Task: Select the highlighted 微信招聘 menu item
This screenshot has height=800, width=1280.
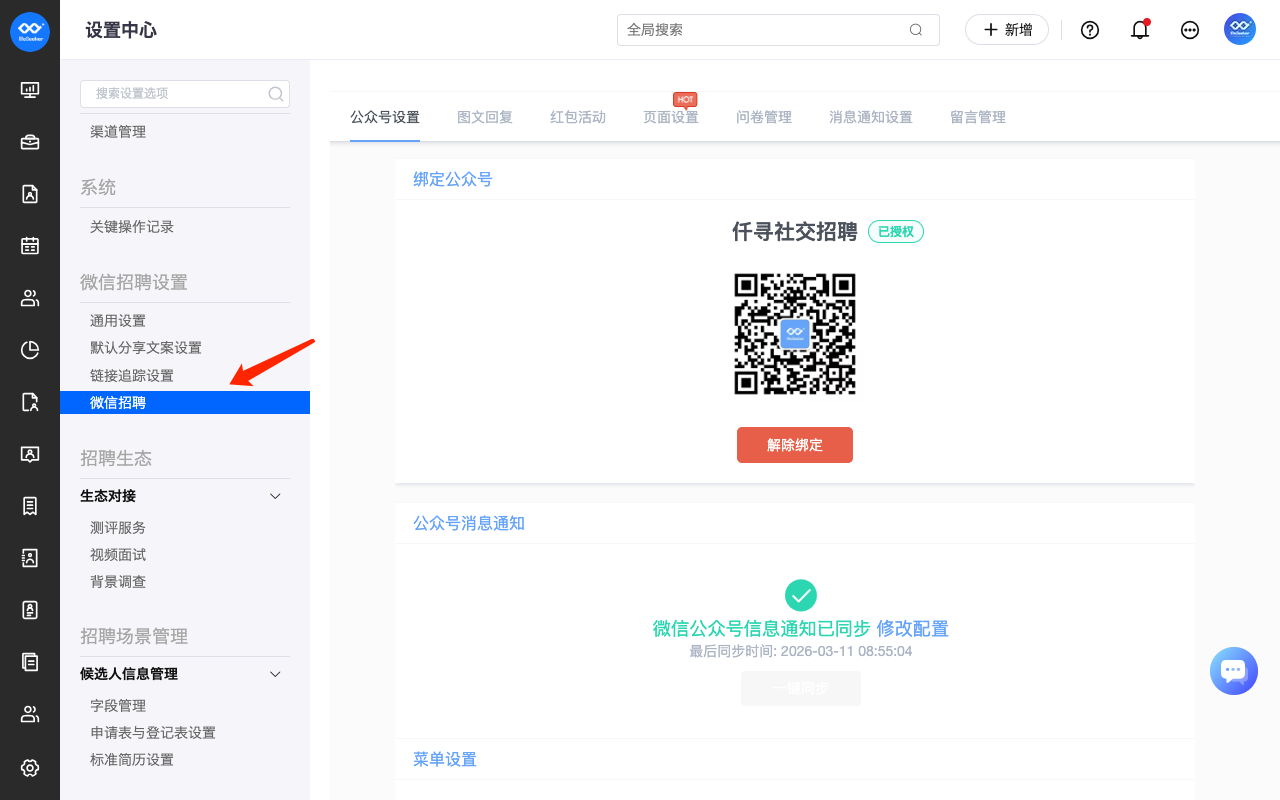Action: coord(185,403)
